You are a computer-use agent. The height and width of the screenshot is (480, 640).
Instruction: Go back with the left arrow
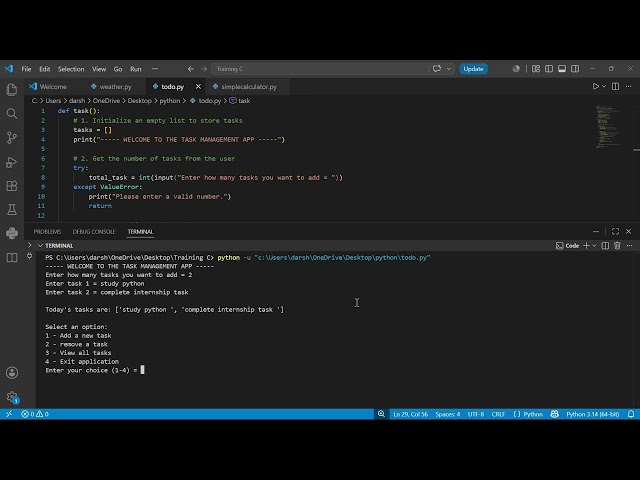coord(191,69)
